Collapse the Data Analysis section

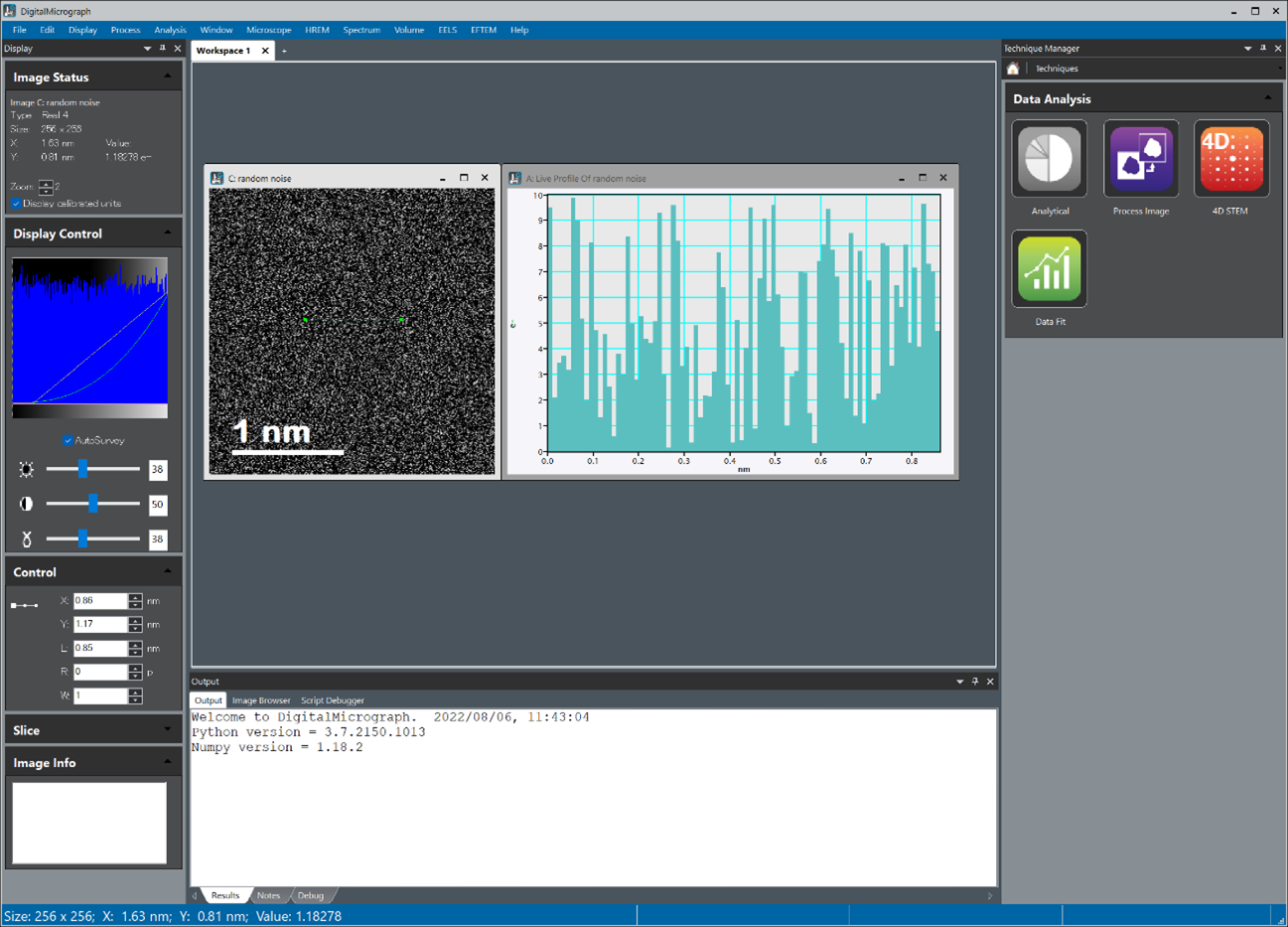tap(1267, 98)
